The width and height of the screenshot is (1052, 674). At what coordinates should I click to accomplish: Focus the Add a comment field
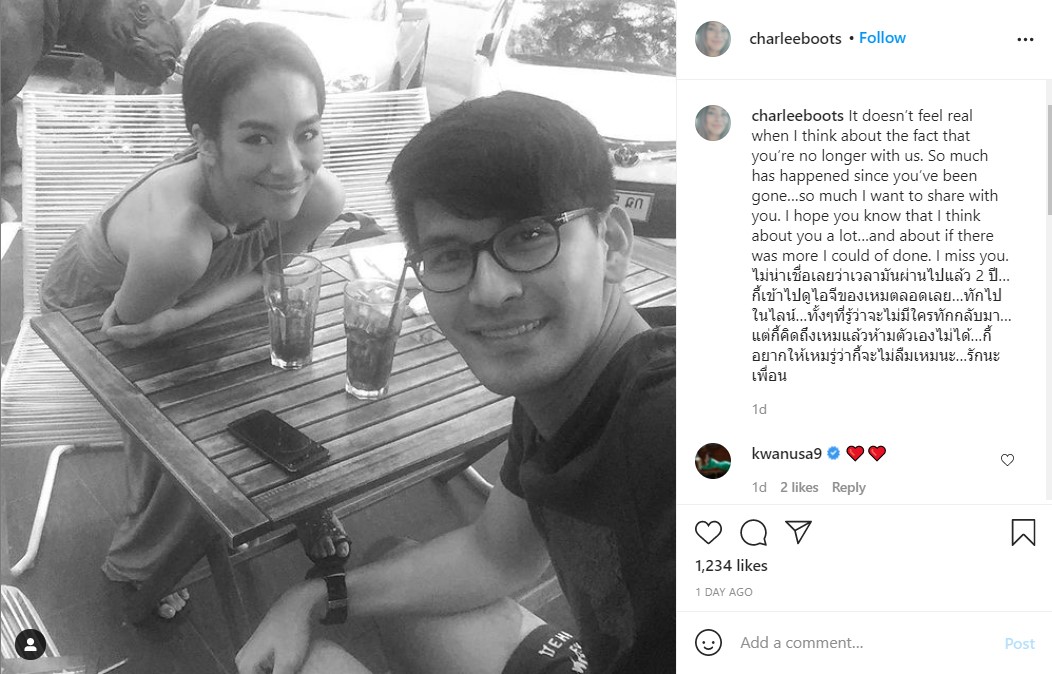click(x=865, y=642)
